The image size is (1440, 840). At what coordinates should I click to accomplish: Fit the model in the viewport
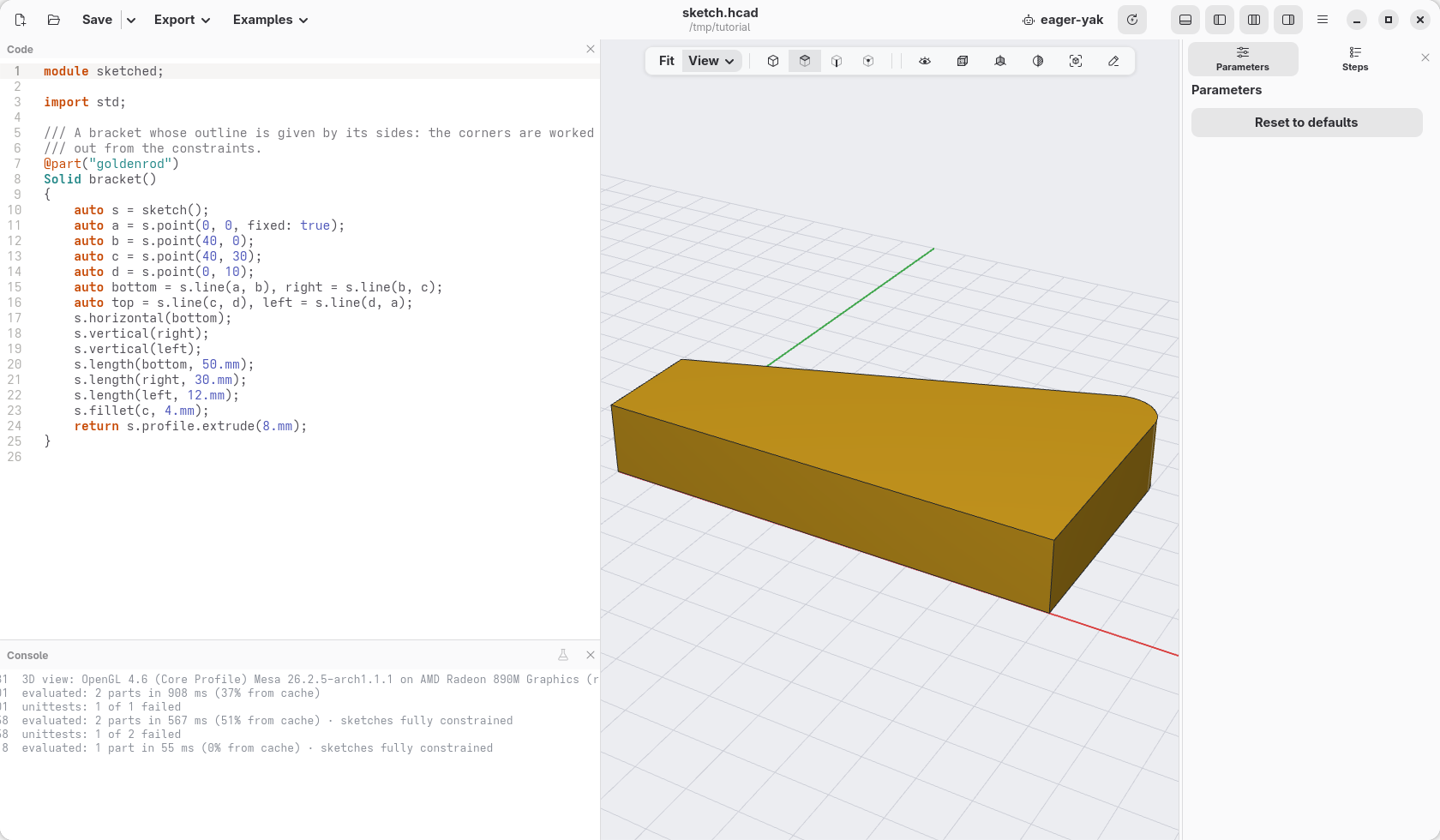pyautogui.click(x=667, y=61)
